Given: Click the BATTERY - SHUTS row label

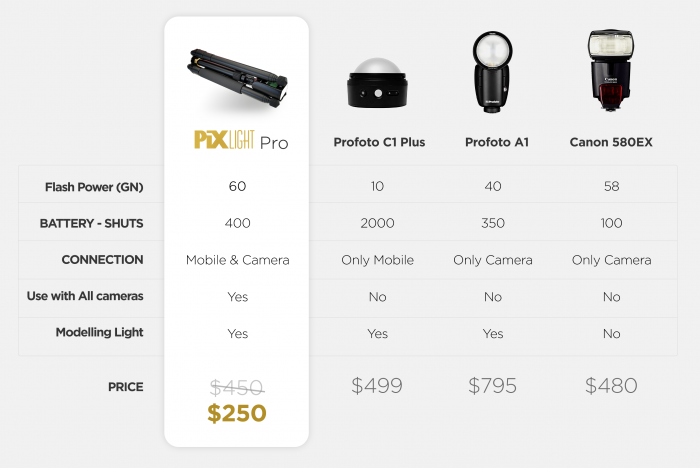Looking at the screenshot, I should click(92, 223).
